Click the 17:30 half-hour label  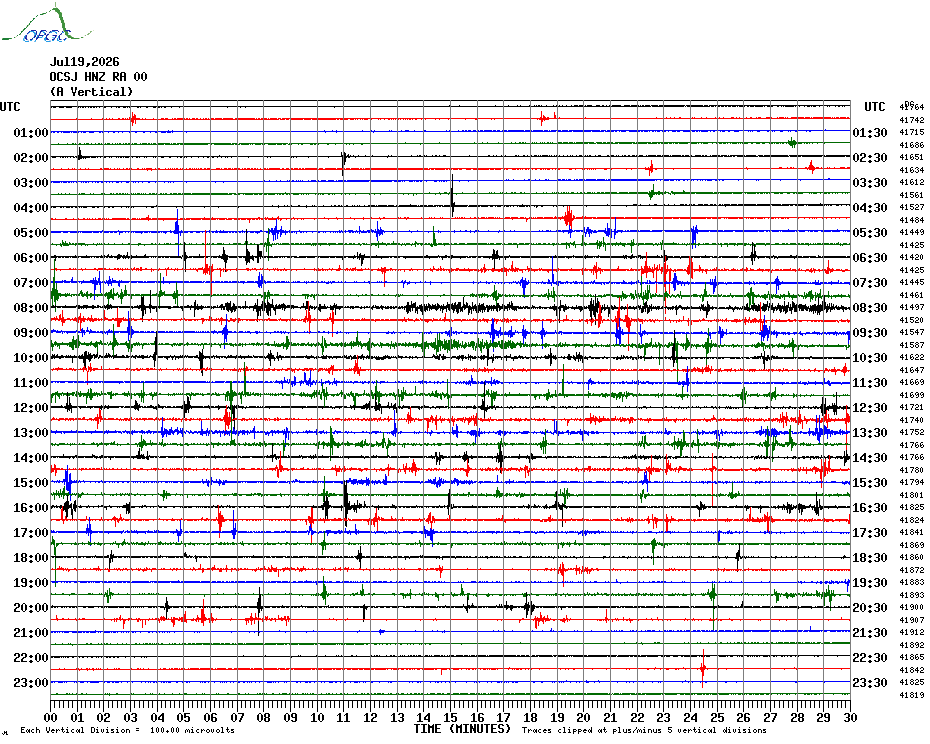point(870,532)
